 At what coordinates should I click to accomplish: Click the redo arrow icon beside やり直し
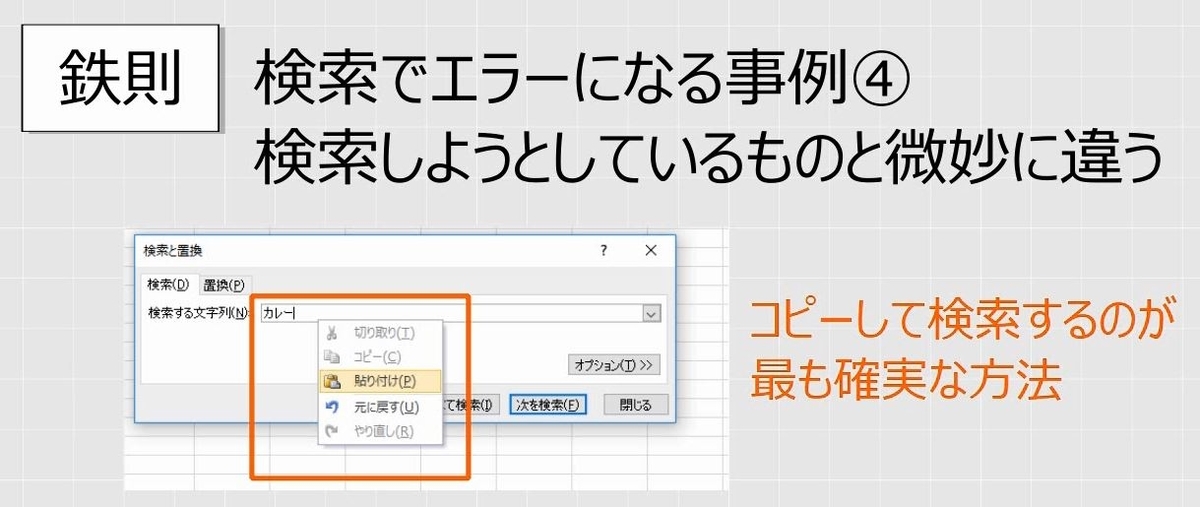(332, 432)
